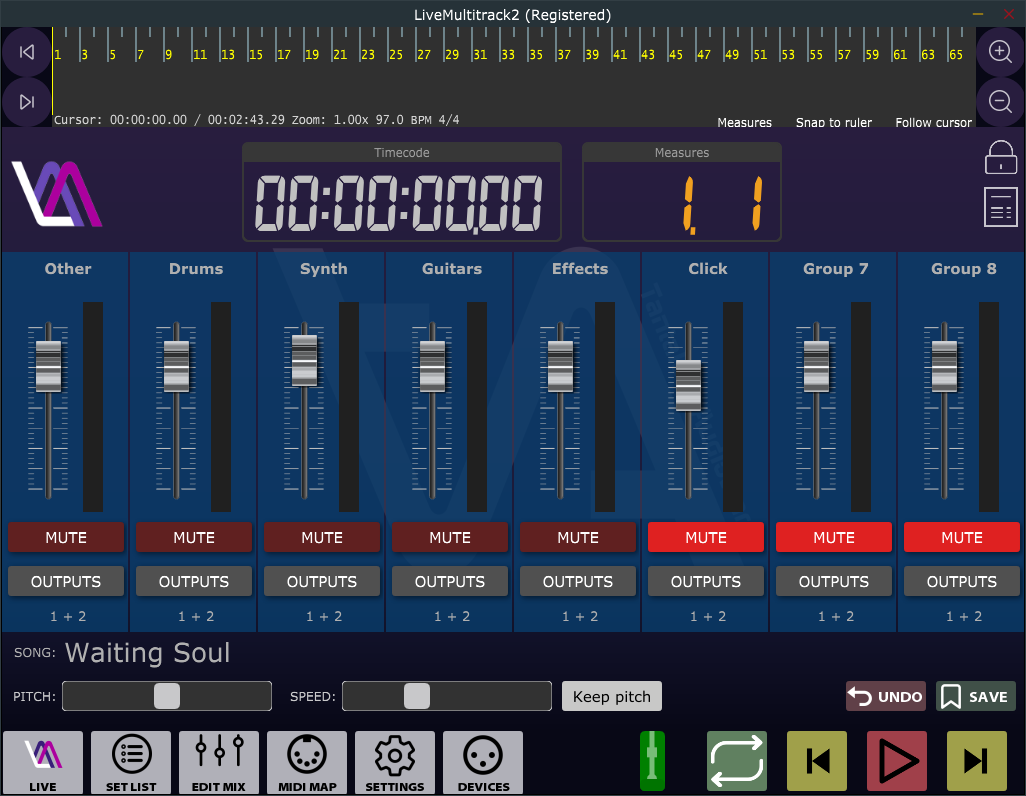
Task: Click the Synth group volume fader
Action: click(304, 360)
